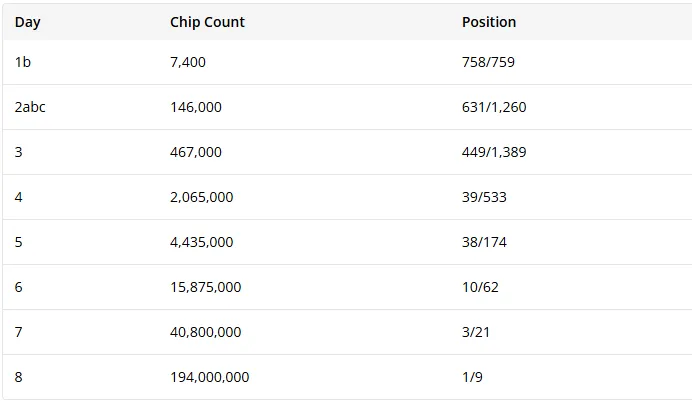Select position value 10/62

480,287
